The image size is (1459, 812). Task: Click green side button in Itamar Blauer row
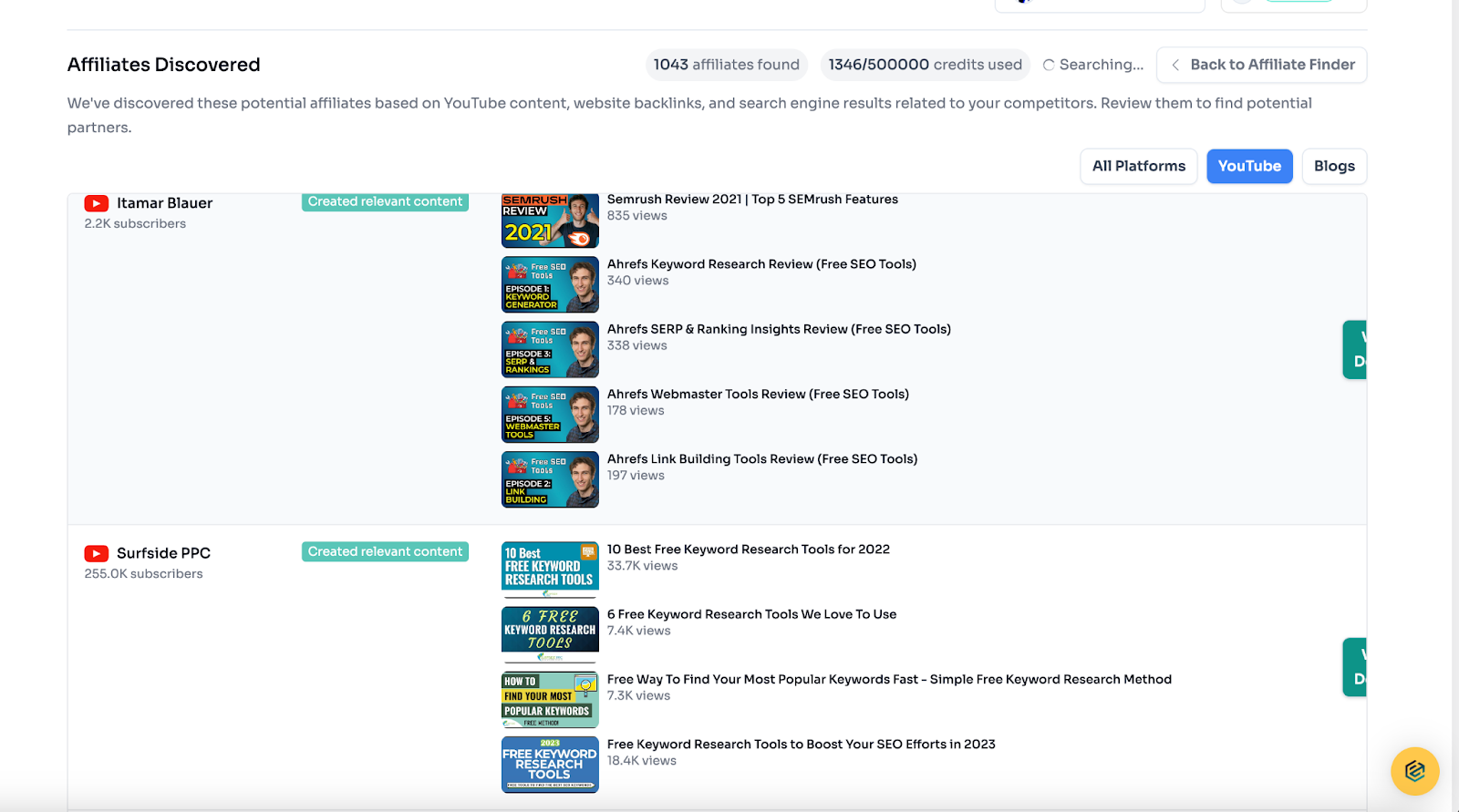click(x=1355, y=350)
